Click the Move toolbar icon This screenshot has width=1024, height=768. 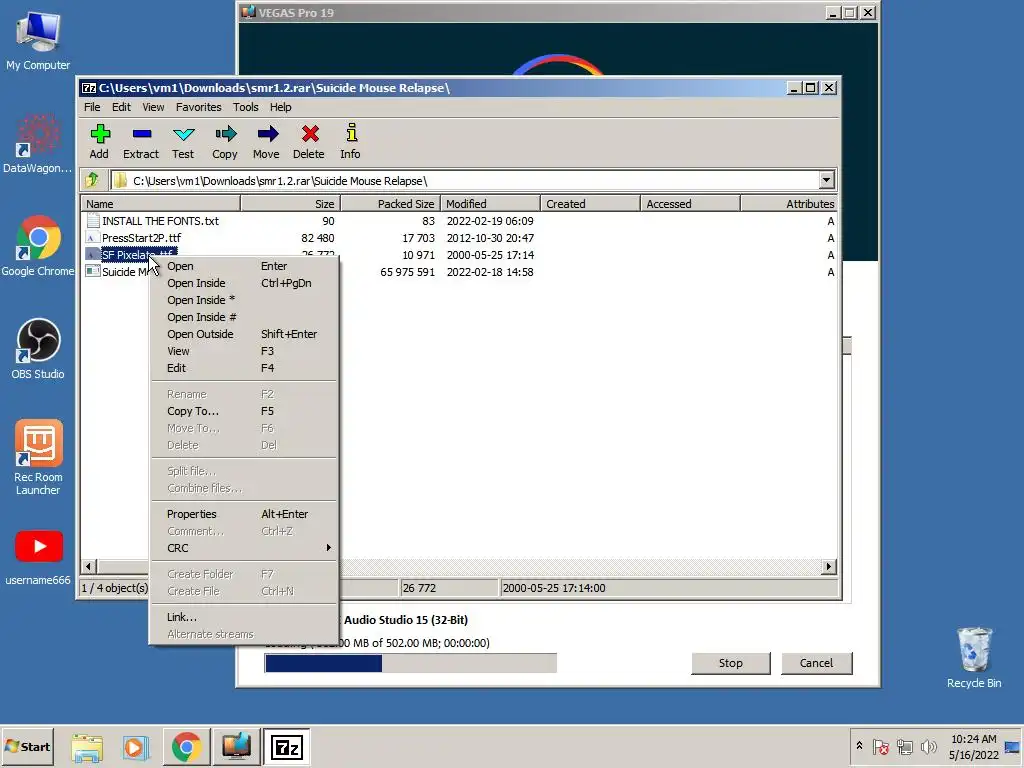(x=266, y=141)
